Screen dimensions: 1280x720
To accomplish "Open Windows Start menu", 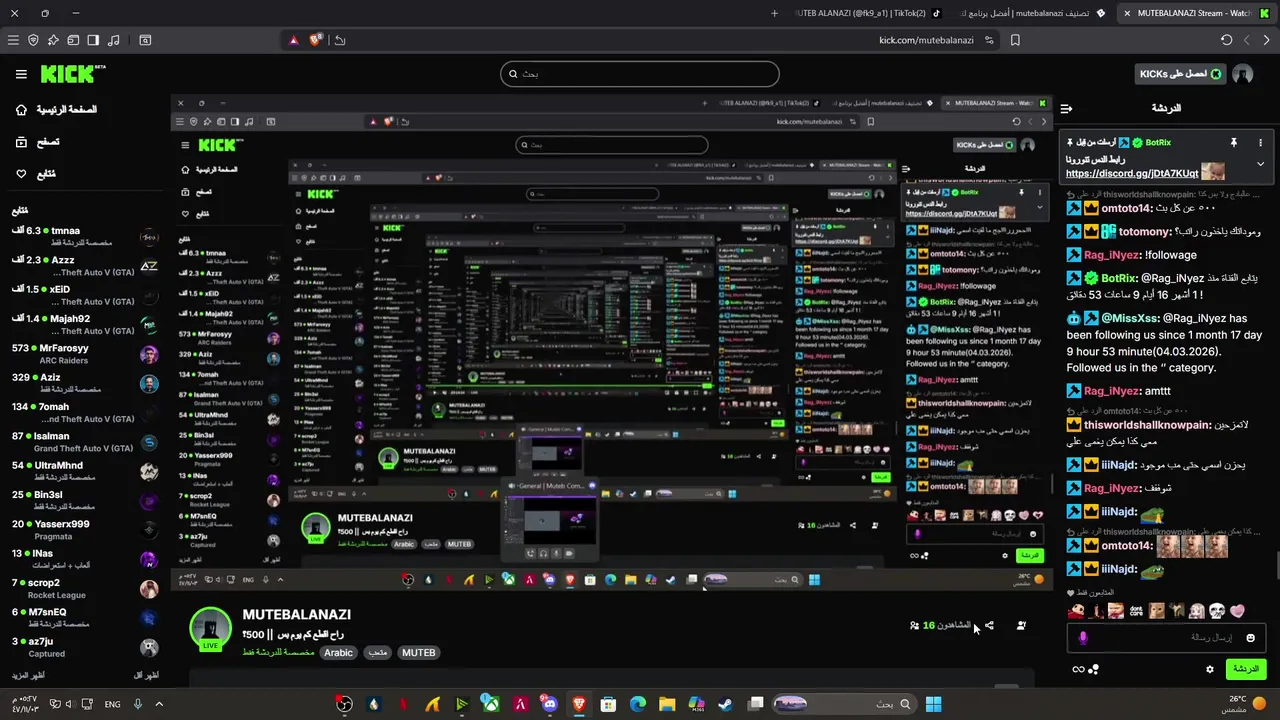I will [933, 704].
